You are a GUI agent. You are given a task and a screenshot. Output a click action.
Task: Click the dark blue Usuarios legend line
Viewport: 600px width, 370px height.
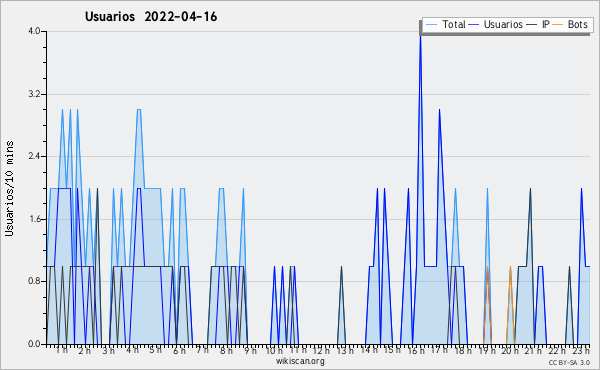click(x=474, y=25)
